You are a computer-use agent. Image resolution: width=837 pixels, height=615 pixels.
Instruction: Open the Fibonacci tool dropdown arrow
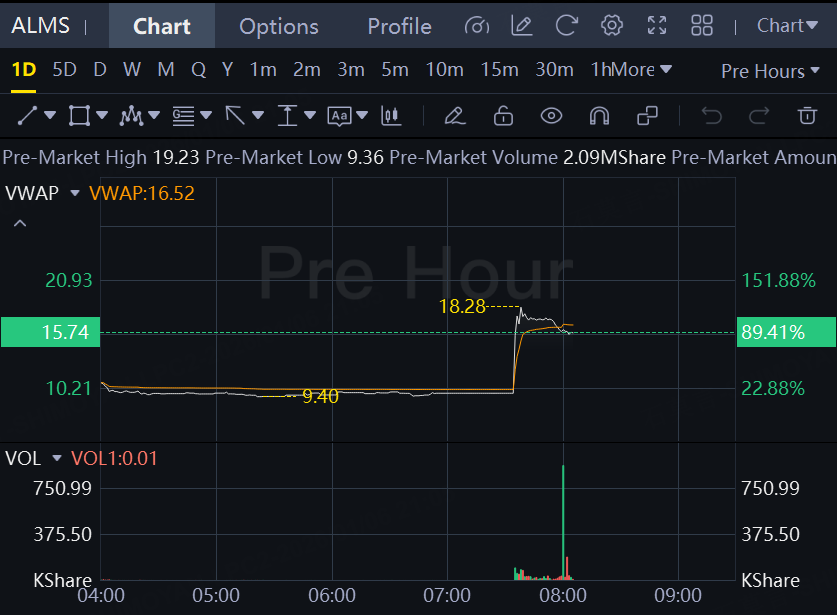tap(206, 115)
